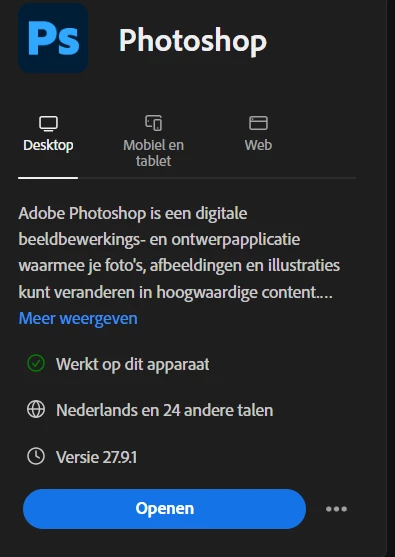Click the Photoshop title text
This screenshot has height=557, width=395.
193,42
